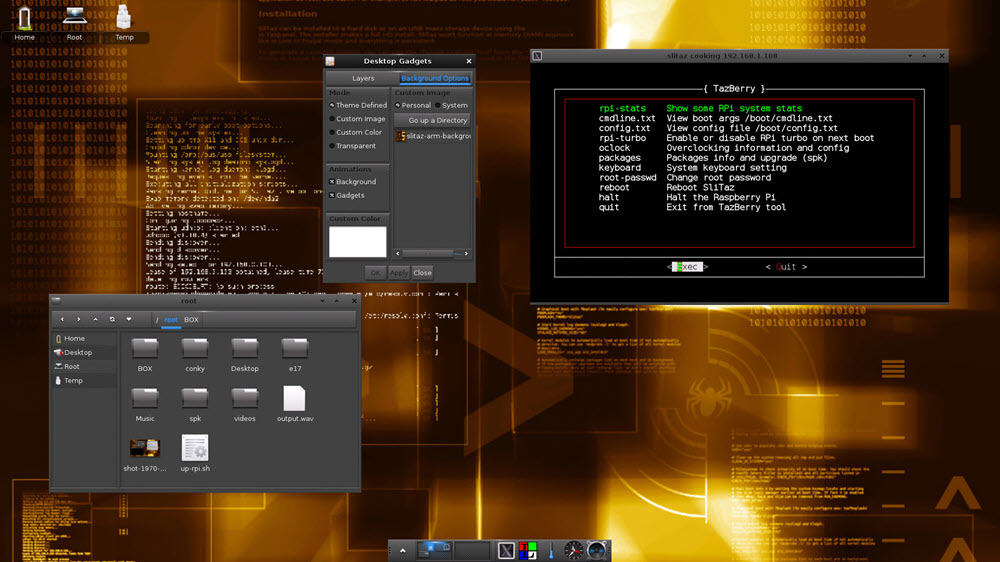Toggle the Gadgets animation checkbox
Screen dimensions: 1000x562
pyautogui.click(x=333, y=196)
